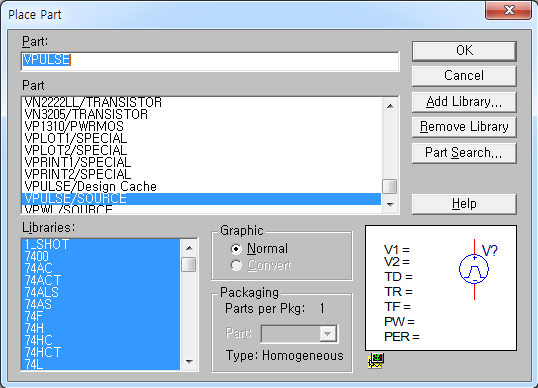Select the 7400 library

click(101, 257)
